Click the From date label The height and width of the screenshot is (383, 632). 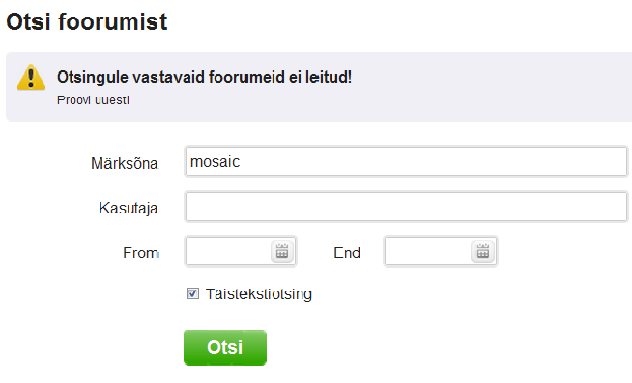click(141, 253)
